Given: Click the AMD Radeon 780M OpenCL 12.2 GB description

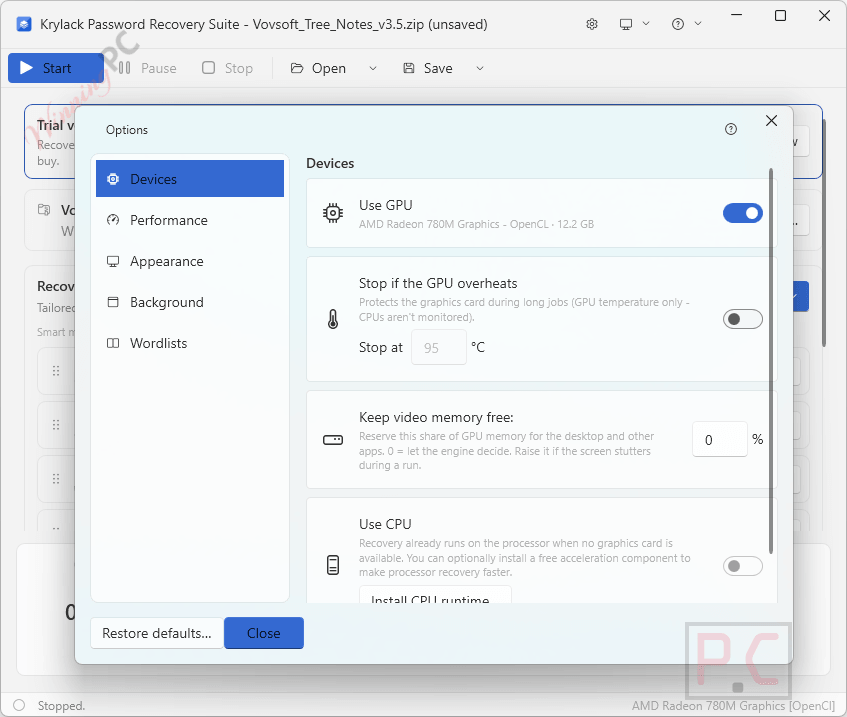Looking at the screenshot, I should pos(476,224).
